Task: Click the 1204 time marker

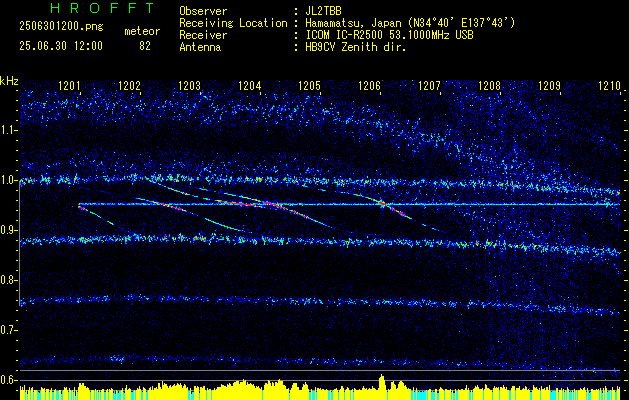Action: 250,85
